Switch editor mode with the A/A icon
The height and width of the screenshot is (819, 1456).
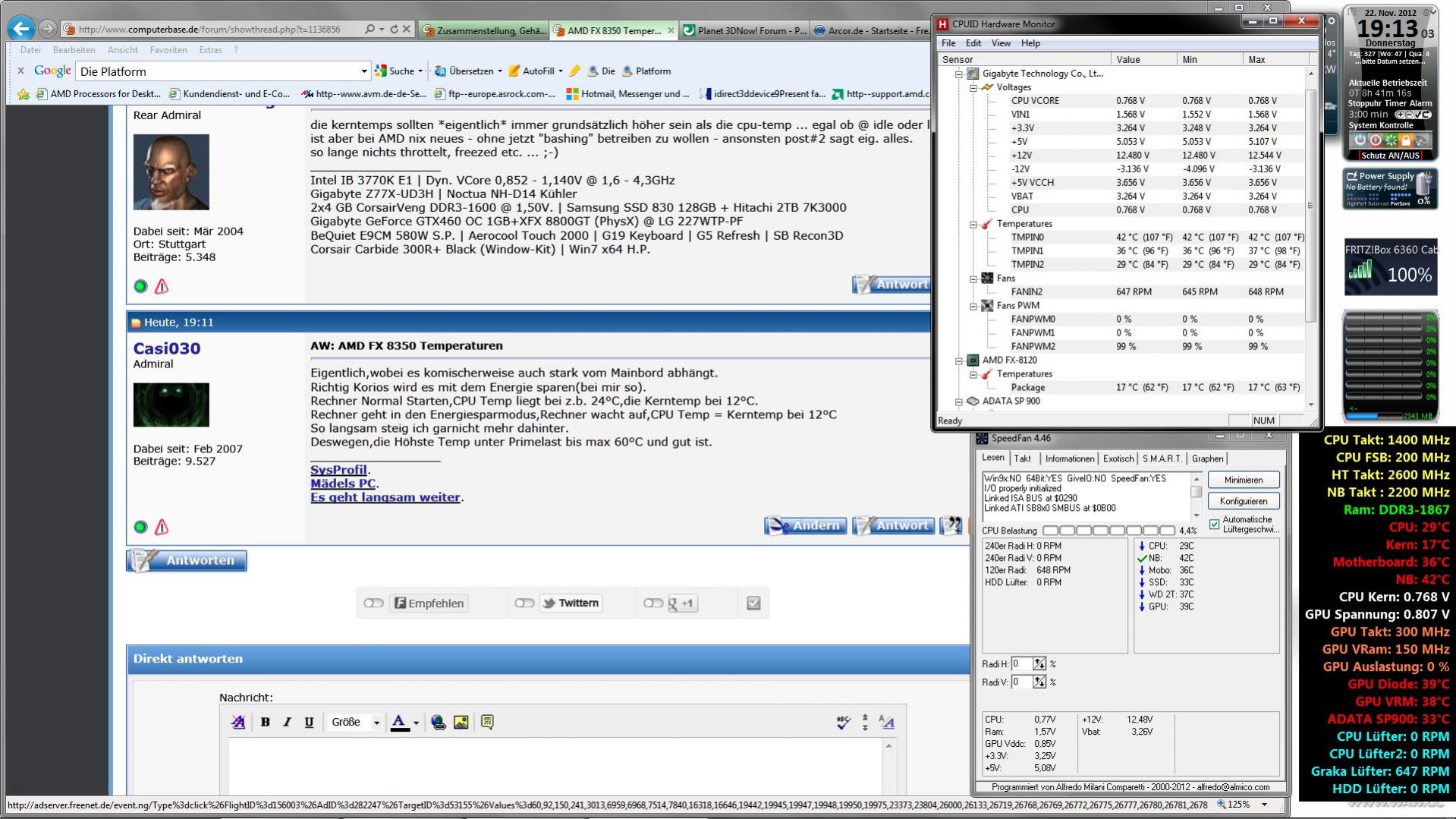[886, 722]
